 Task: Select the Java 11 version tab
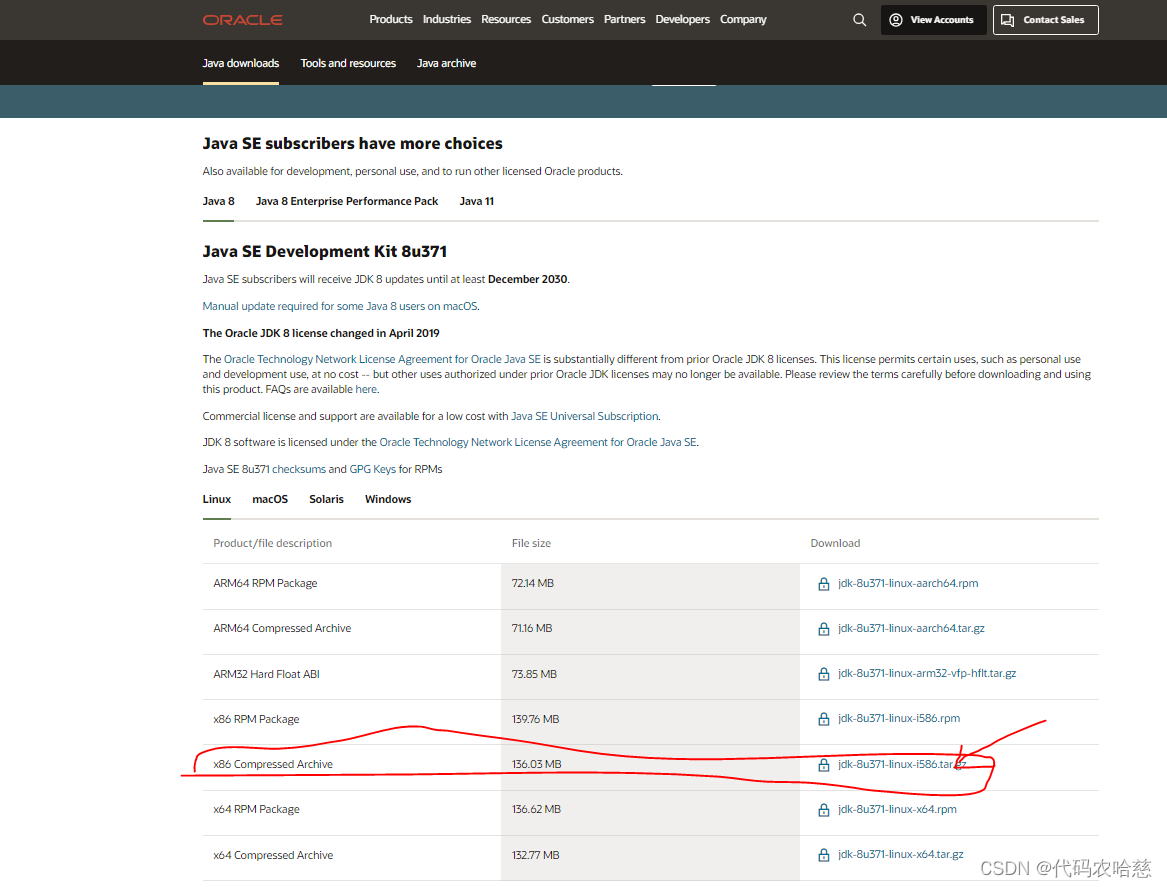(476, 201)
